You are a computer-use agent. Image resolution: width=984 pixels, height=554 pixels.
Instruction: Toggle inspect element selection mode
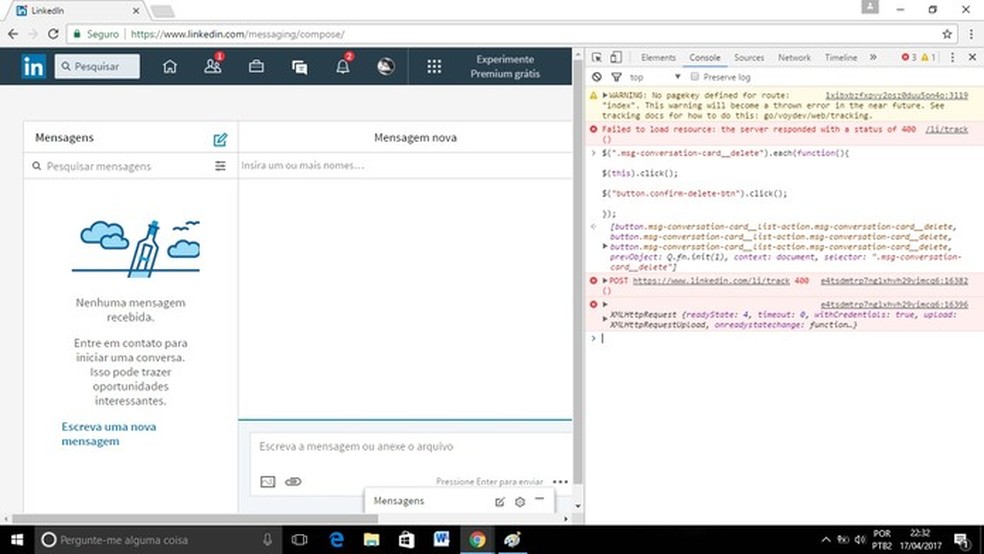tap(597, 58)
